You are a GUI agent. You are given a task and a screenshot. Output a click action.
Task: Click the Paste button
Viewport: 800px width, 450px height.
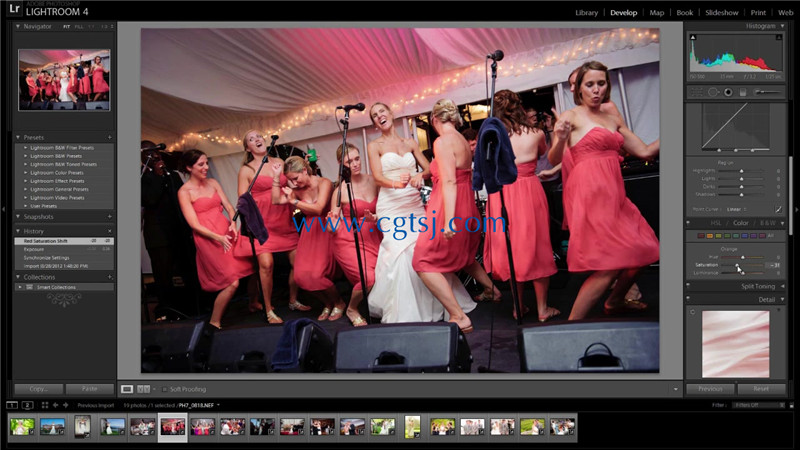click(90, 389)
